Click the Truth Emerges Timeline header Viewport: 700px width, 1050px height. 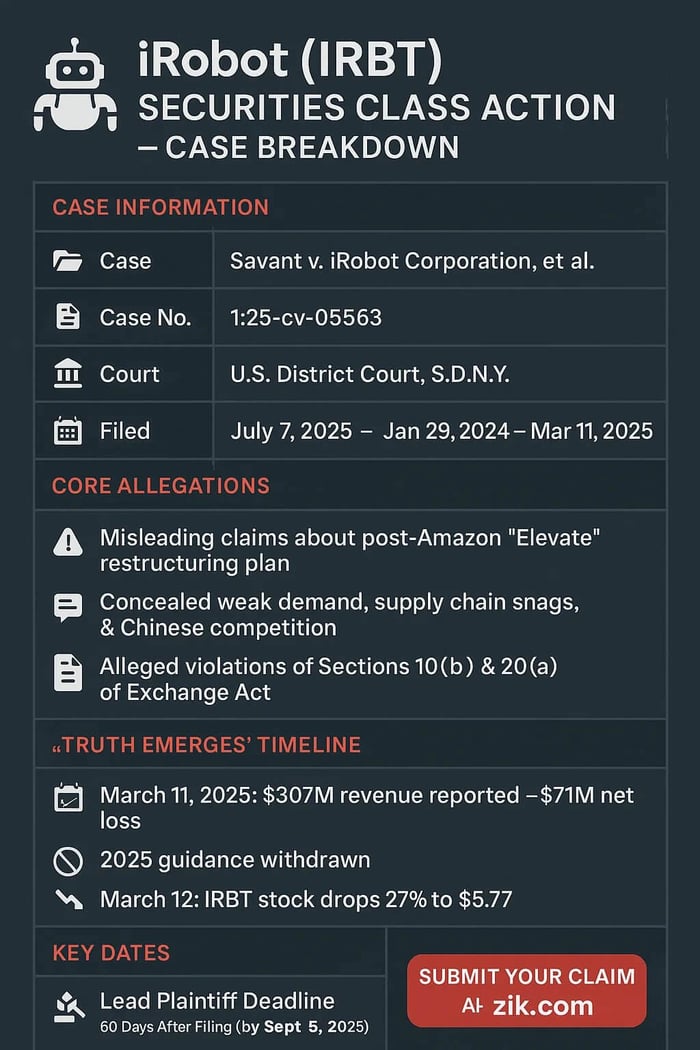206,745
